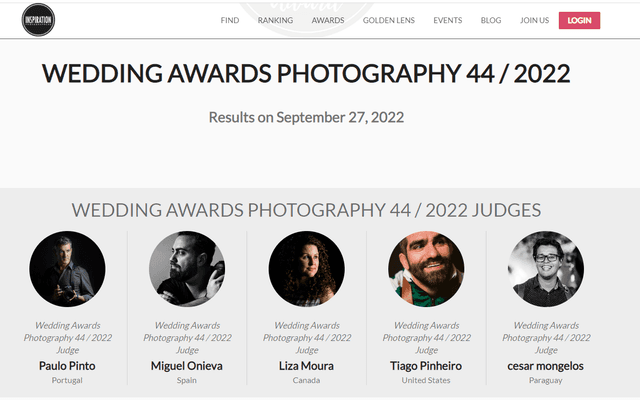
Task: Click the judge caption above Tiago Pinheiro
Action: (426, 338)
